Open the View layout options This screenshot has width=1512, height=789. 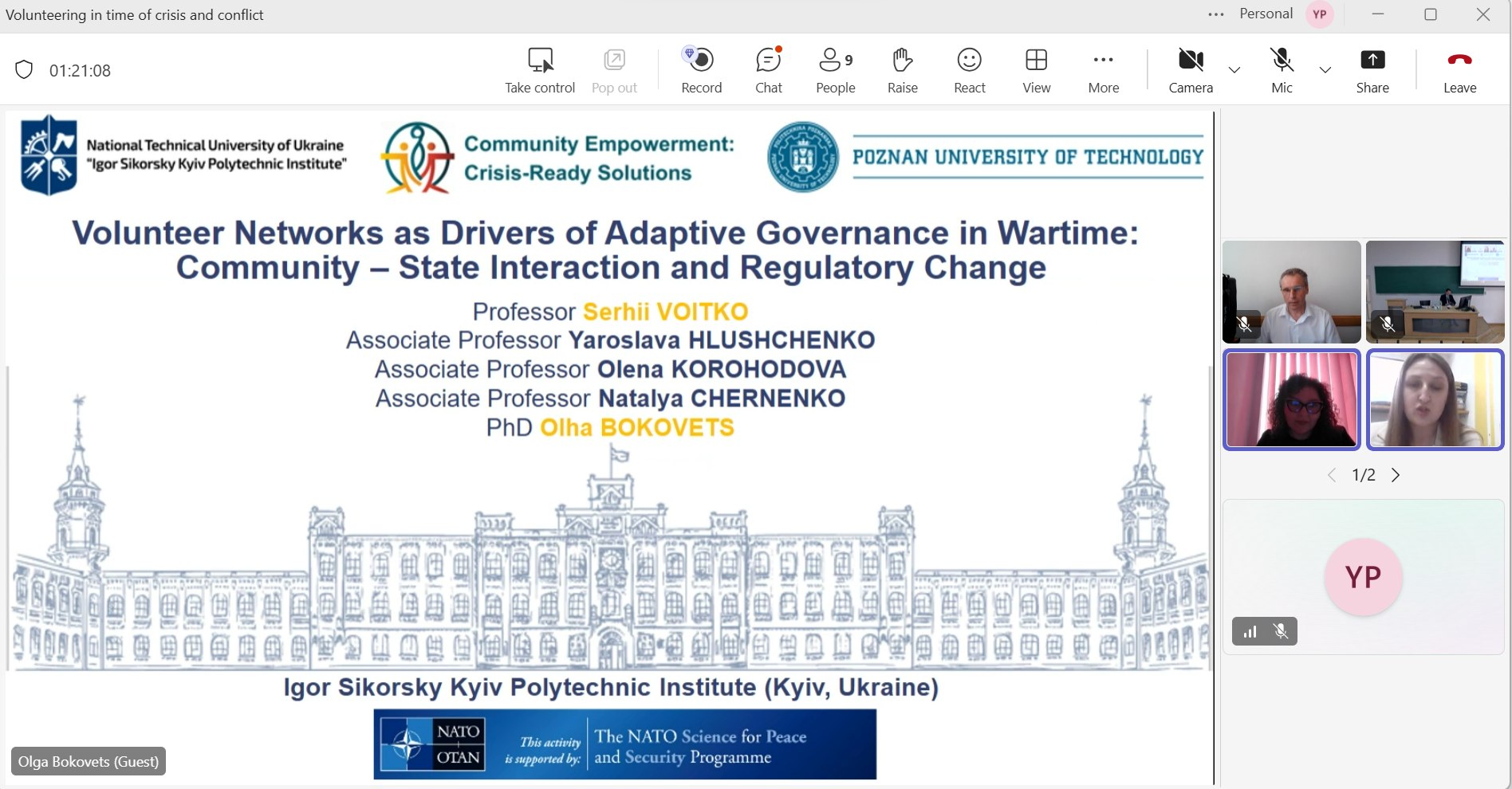(x=1036, y=70)
